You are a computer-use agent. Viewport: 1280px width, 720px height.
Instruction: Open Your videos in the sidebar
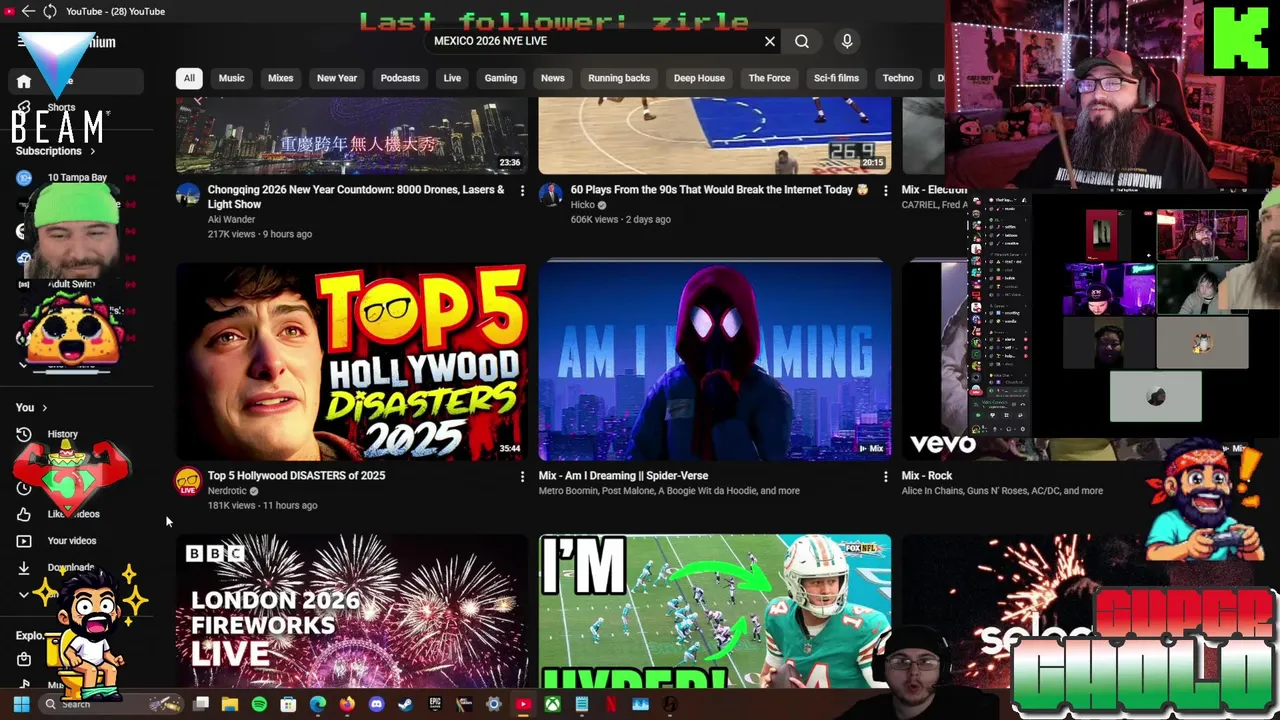[x=72, y=541]
